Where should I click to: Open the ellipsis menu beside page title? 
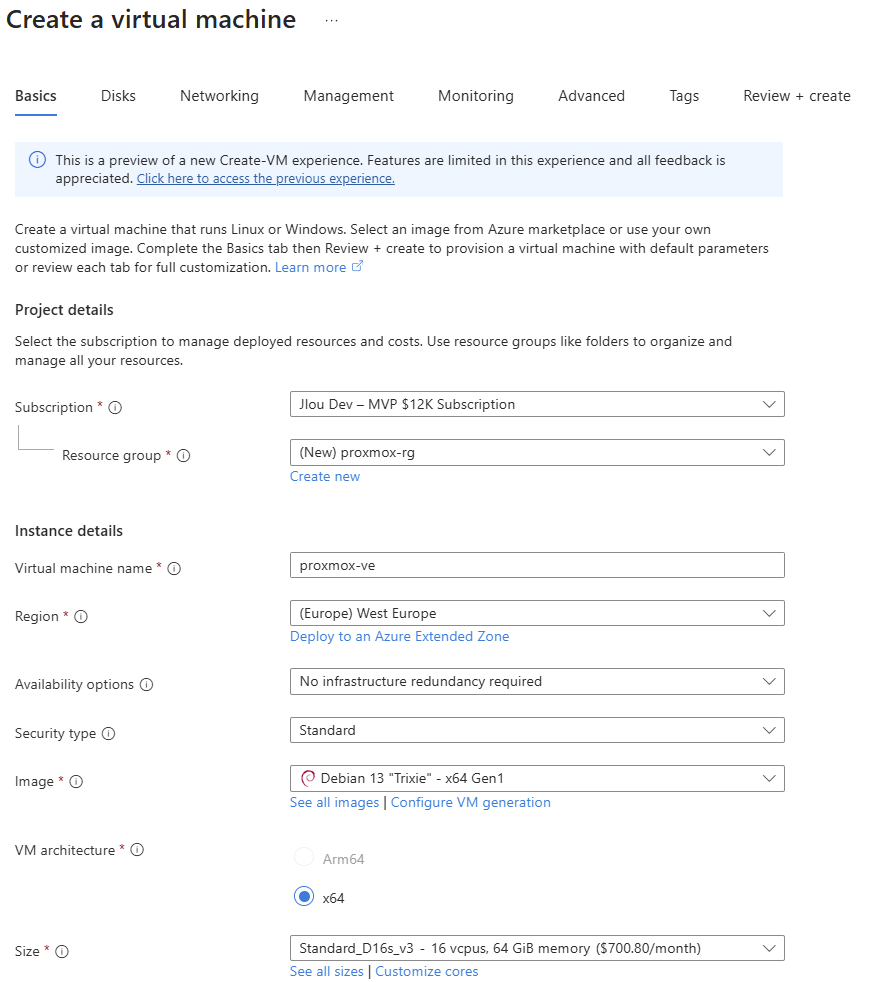(331, 21)
